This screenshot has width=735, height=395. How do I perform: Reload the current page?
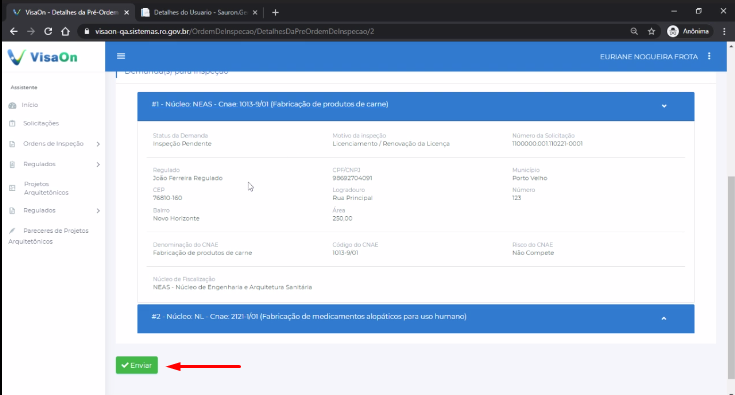[x=48, y=31]
